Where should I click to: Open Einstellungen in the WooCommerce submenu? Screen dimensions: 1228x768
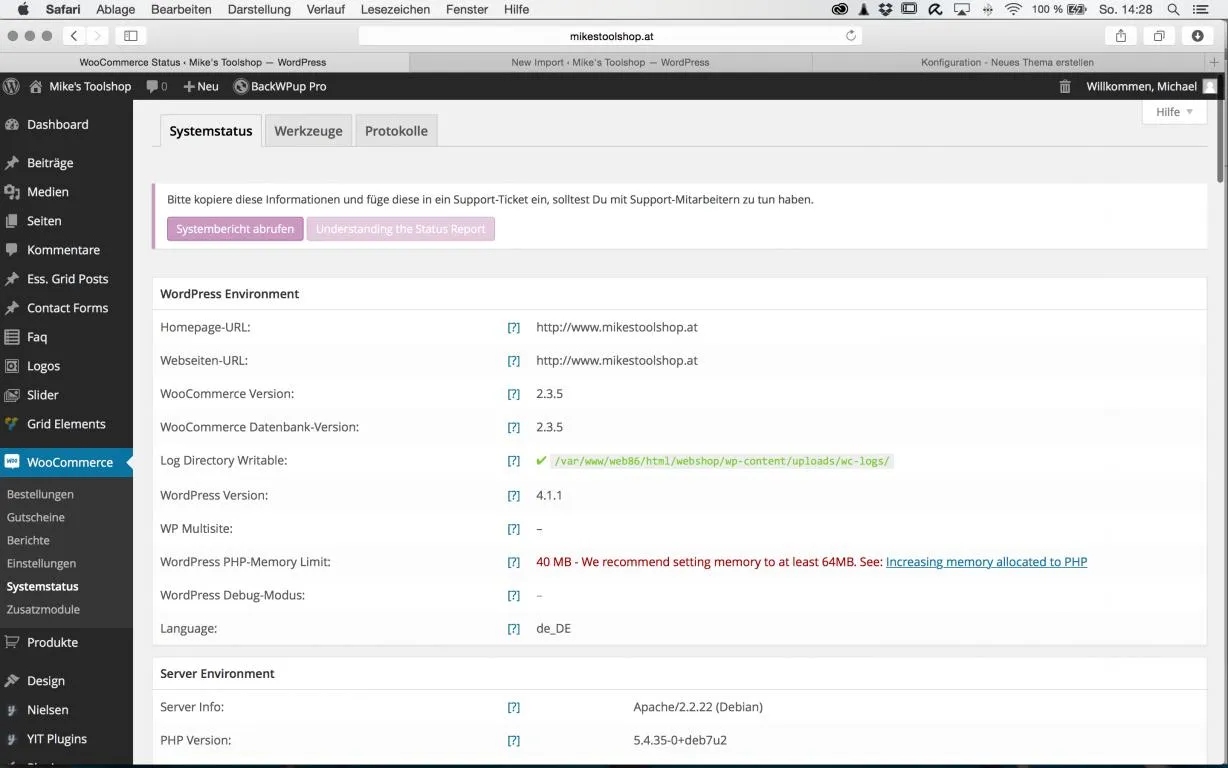[41, 563]
